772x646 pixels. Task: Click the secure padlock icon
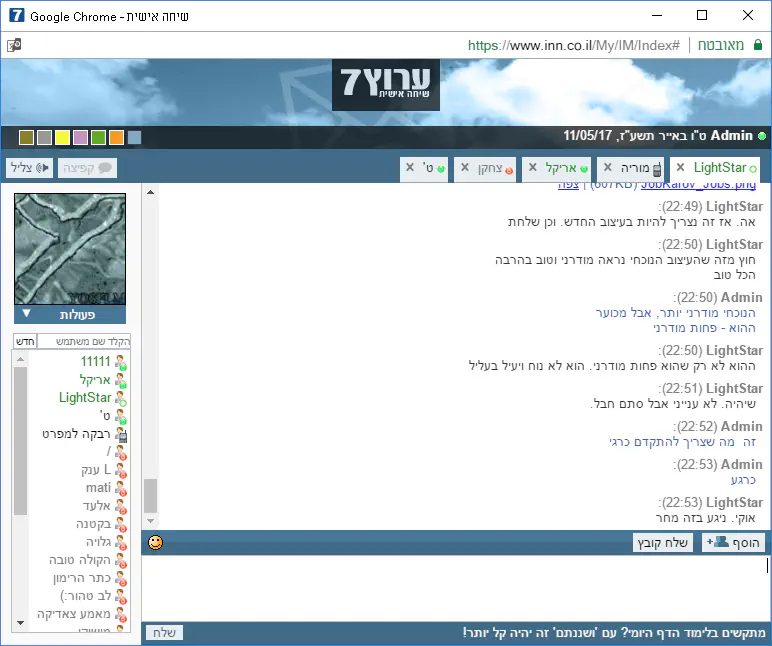coord(758,45)
